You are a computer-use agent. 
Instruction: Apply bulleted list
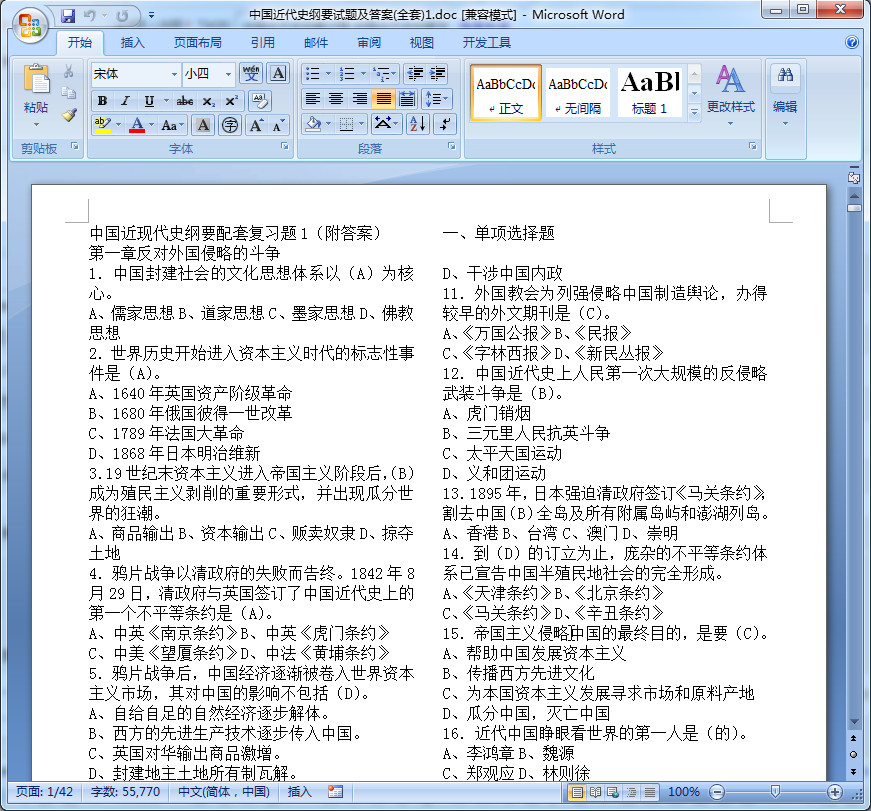click(x=313, y=73)
